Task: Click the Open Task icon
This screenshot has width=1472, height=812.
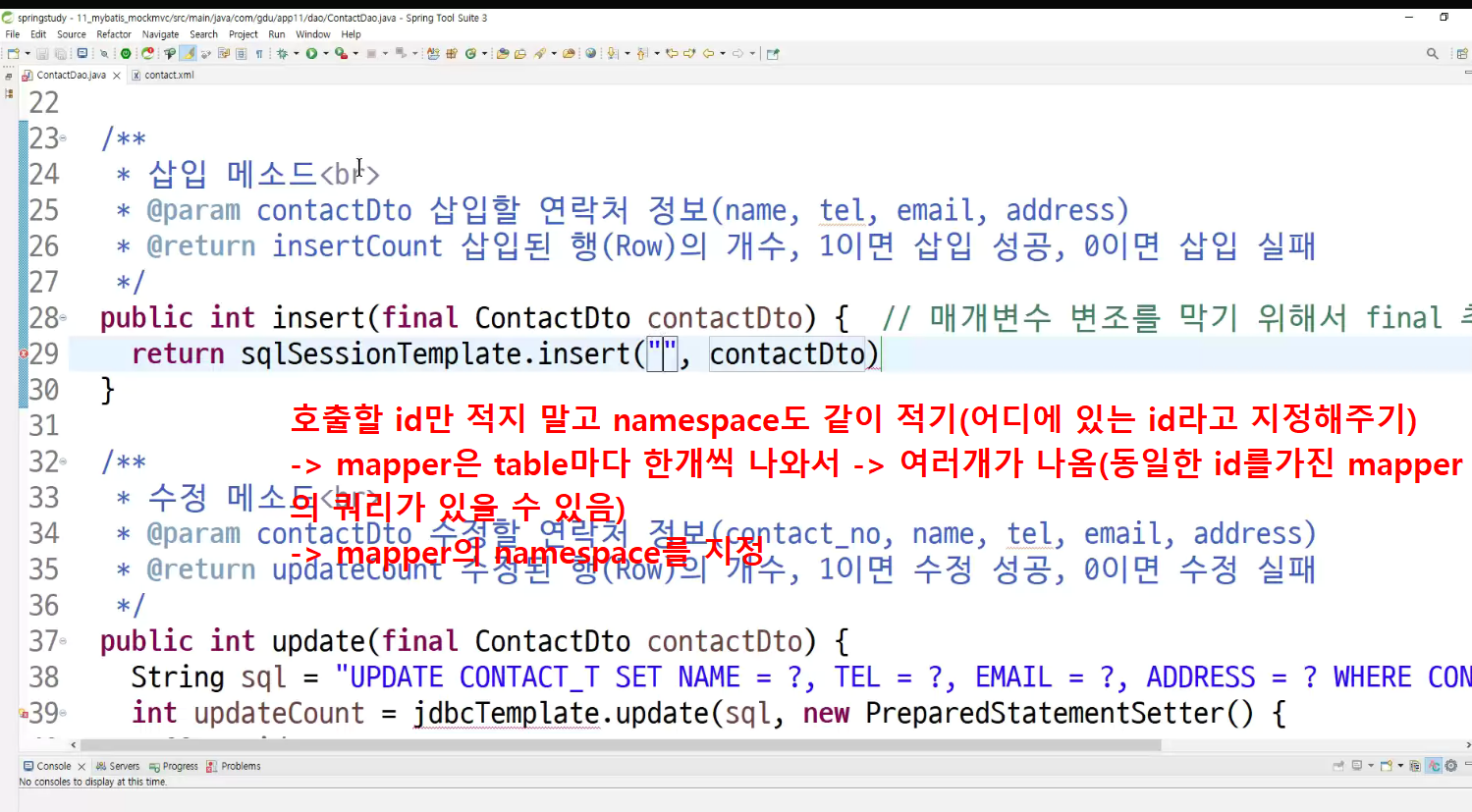Action: pos(520,54)
